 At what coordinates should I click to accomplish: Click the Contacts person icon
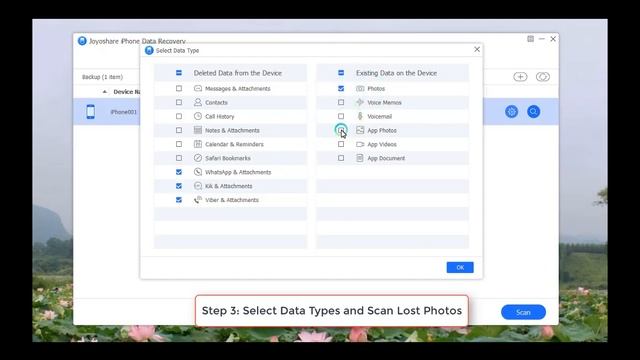tap(198, 102)
